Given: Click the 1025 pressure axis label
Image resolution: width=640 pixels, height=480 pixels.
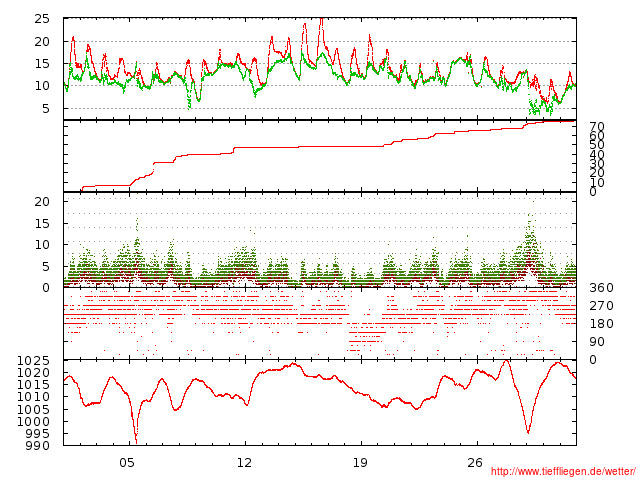Looking at the screenshot, I should [33, 360].
